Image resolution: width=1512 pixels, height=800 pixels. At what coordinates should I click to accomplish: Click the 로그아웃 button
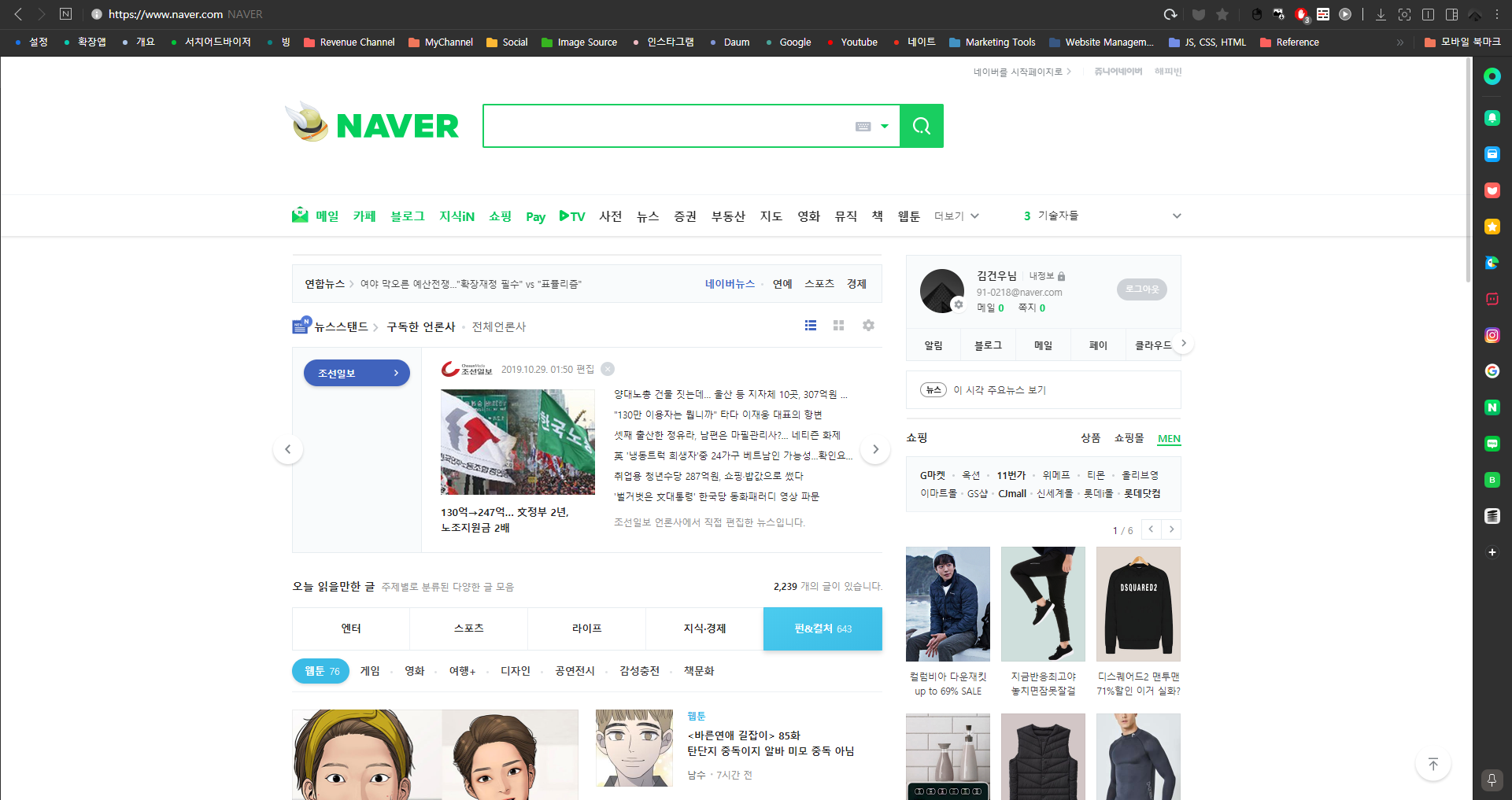coord(1142,289)
